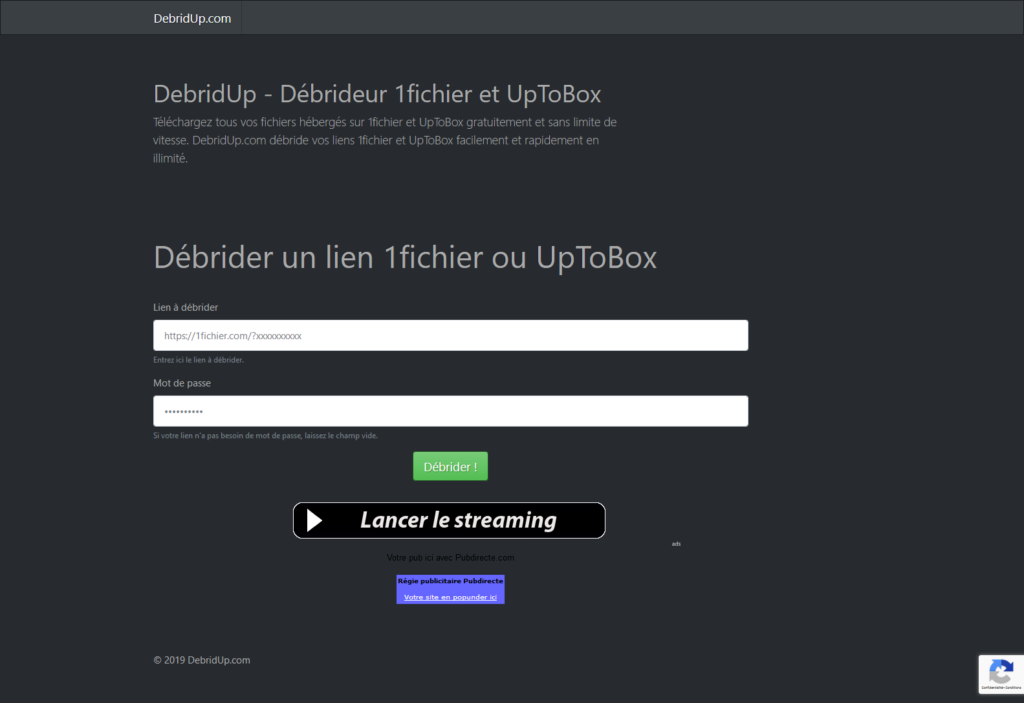Click the play triangle in streaming banner
Viewport: 1024px width, 703px height.
315,520
